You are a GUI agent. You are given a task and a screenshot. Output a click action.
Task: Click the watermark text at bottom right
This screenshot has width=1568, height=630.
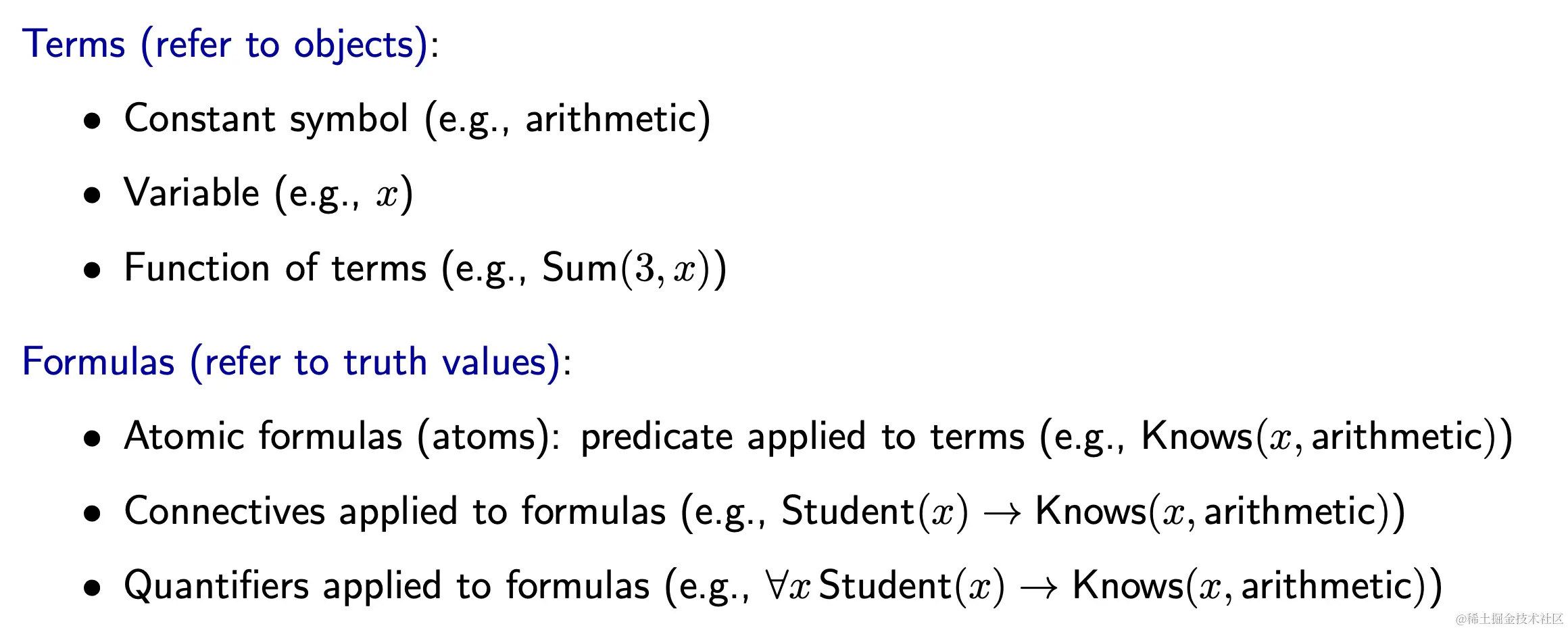point(1509,619)
